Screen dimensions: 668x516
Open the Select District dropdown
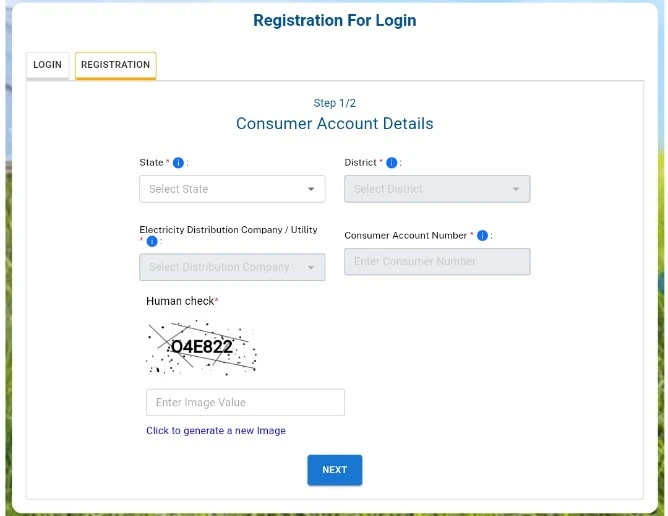[437, 189]
